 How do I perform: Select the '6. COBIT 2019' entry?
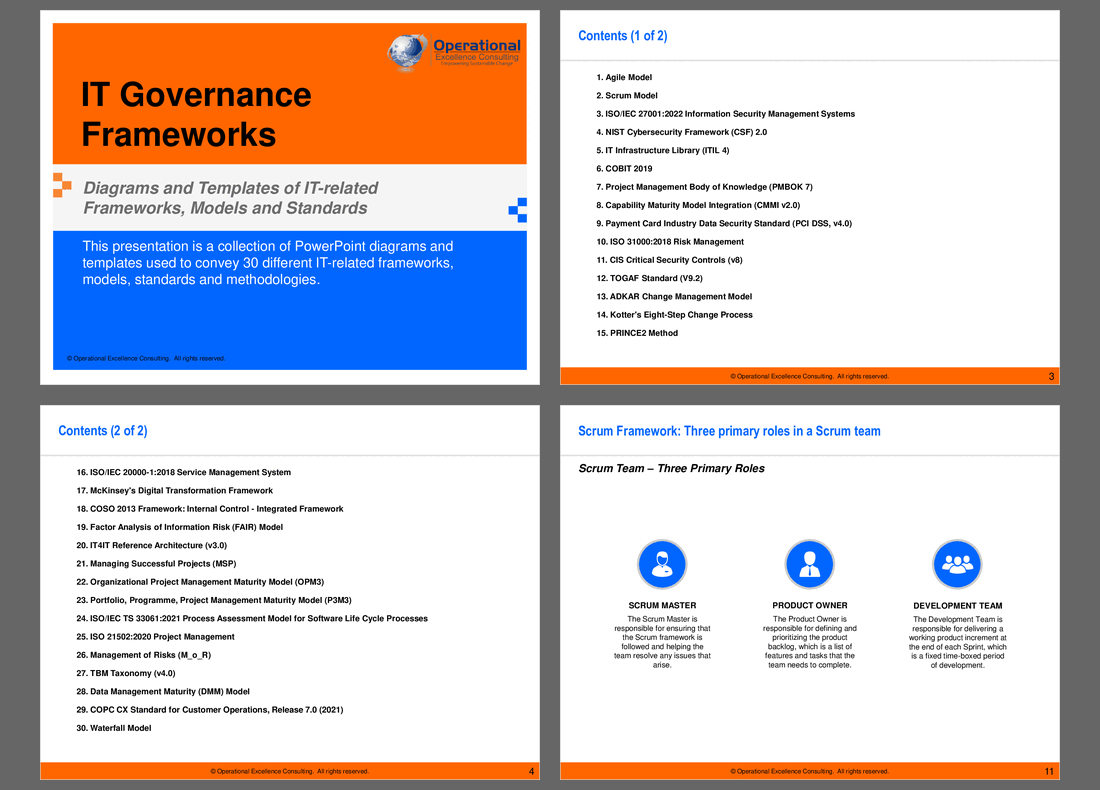624,168
